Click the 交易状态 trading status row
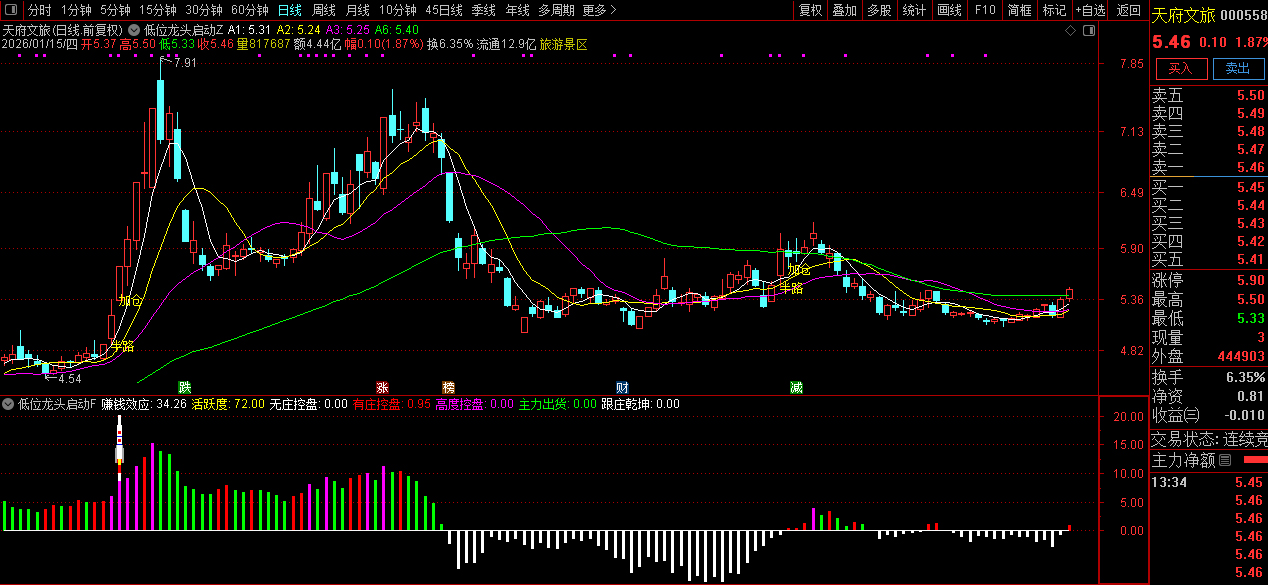 tap(1209, 438)
